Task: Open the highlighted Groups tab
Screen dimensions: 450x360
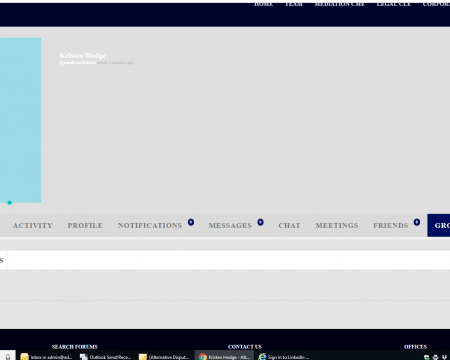Action: (x=439, y=226)
